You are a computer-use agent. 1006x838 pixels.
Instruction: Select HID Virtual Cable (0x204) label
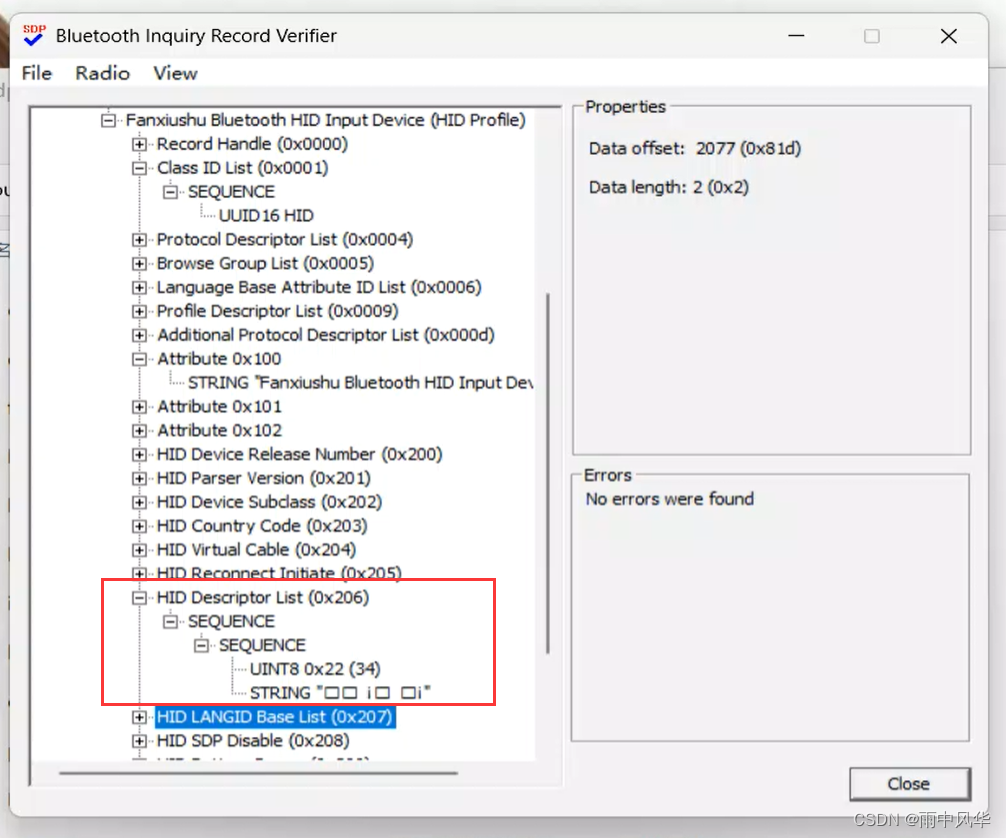[x=256, y=550]
